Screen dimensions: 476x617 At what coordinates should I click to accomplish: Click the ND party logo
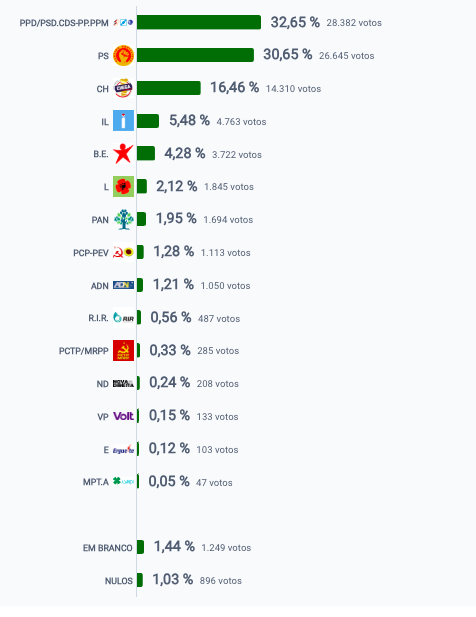tap(123, 383)
